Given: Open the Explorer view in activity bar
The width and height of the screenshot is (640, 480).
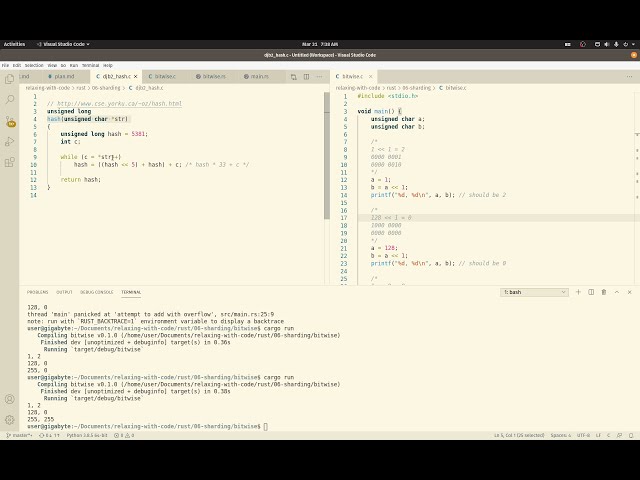Looking at the screenshot, I should click(x=9, y=79).
